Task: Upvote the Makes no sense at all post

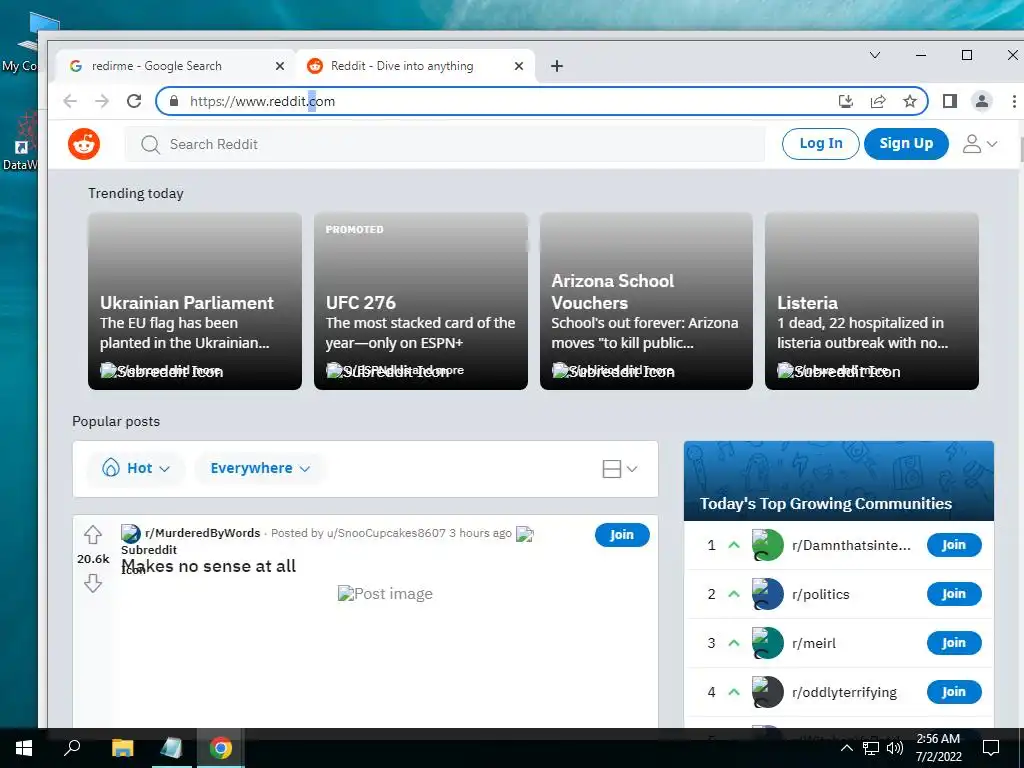Action: pos(93,535)
